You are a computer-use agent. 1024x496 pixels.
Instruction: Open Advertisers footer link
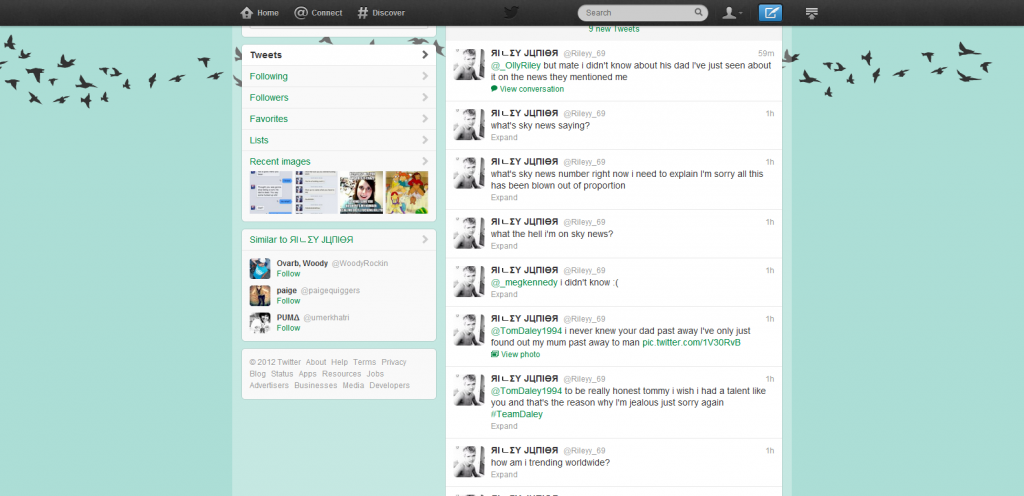click(x=269, y=386)
